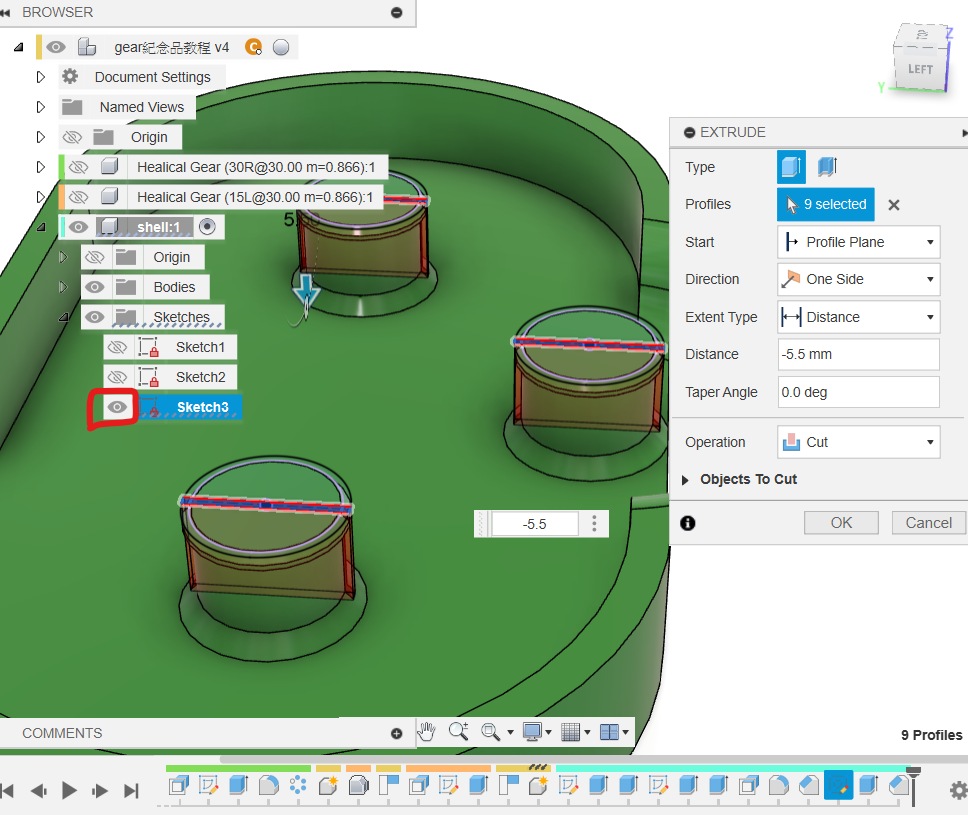Screen dimensions: 968x815
Task: Open the Extent Type dropdown
Action: click(858, 317)
